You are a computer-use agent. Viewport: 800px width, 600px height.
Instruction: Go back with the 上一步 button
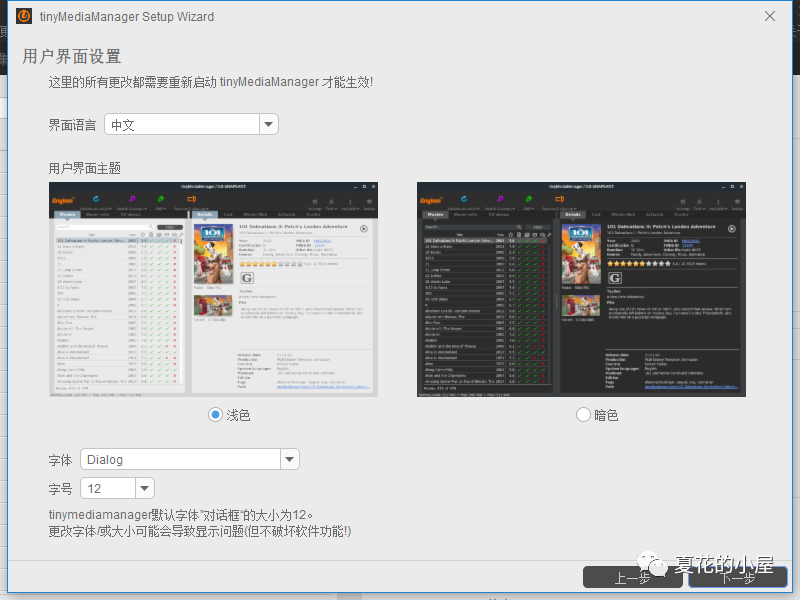click(632, 577)
